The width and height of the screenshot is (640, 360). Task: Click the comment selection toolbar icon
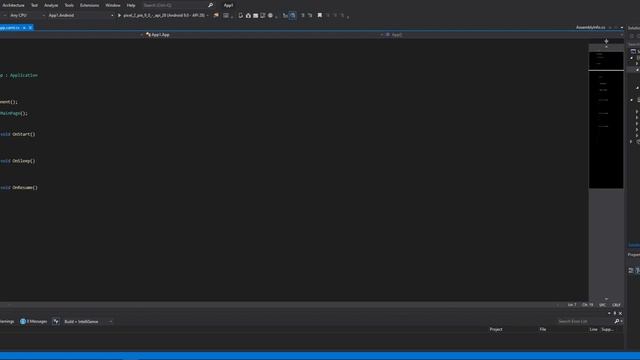point(302,16)
